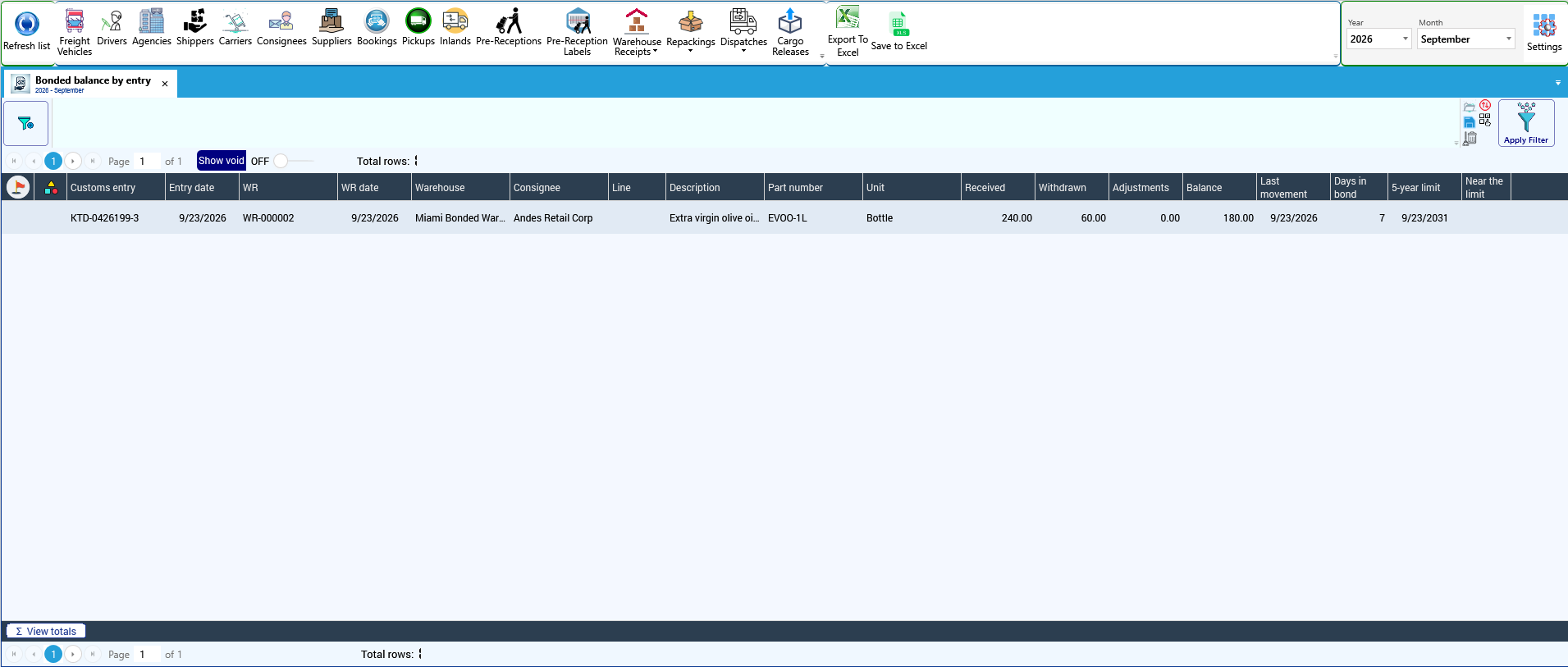Click the filter funnel icon at left
This screenshot has height=667, width=1568.
point(26,124)
